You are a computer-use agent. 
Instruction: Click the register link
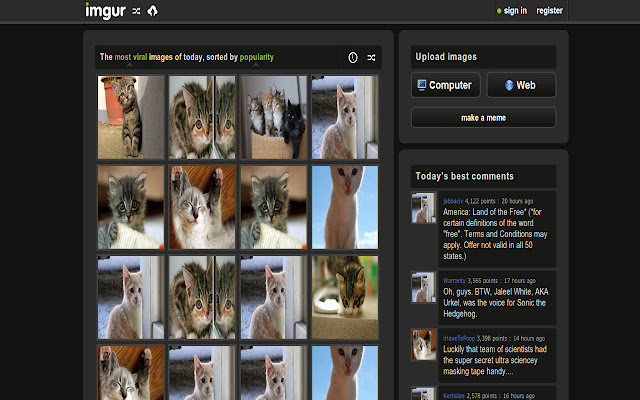549,11
